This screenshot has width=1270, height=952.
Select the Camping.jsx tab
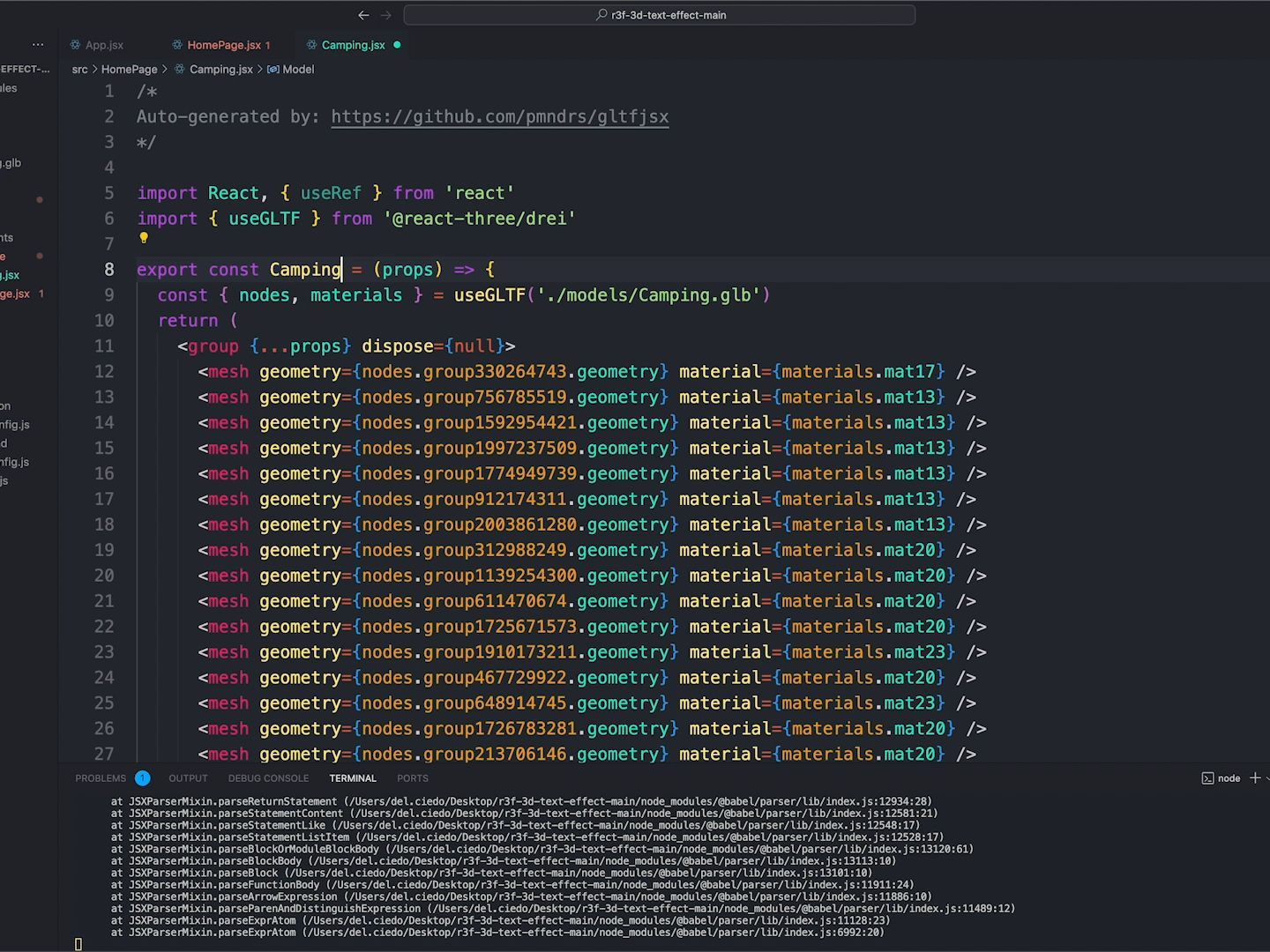(x=353, y=45)
